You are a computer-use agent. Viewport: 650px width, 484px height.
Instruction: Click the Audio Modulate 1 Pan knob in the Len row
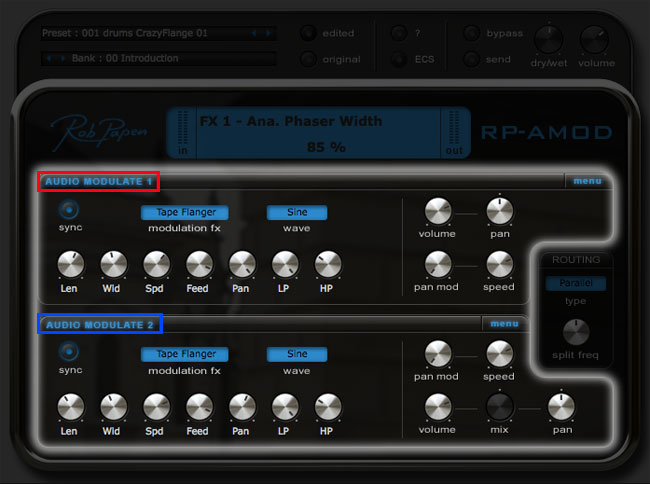242,264
